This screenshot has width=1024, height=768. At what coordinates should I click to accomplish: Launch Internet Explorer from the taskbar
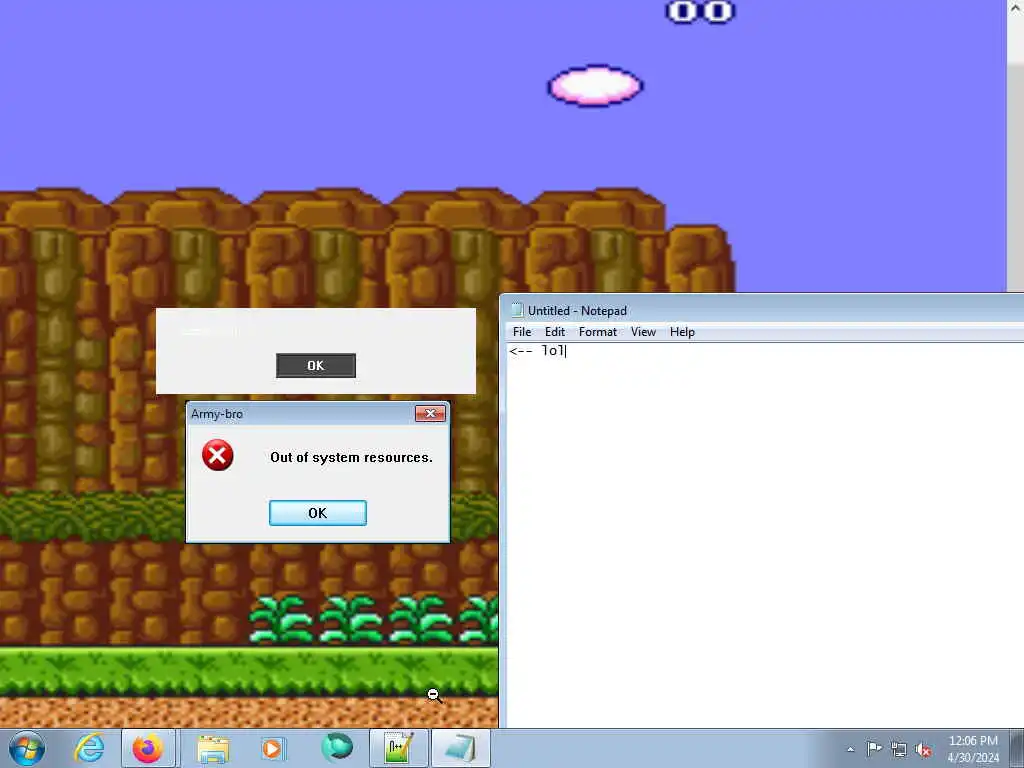[89, 748]
